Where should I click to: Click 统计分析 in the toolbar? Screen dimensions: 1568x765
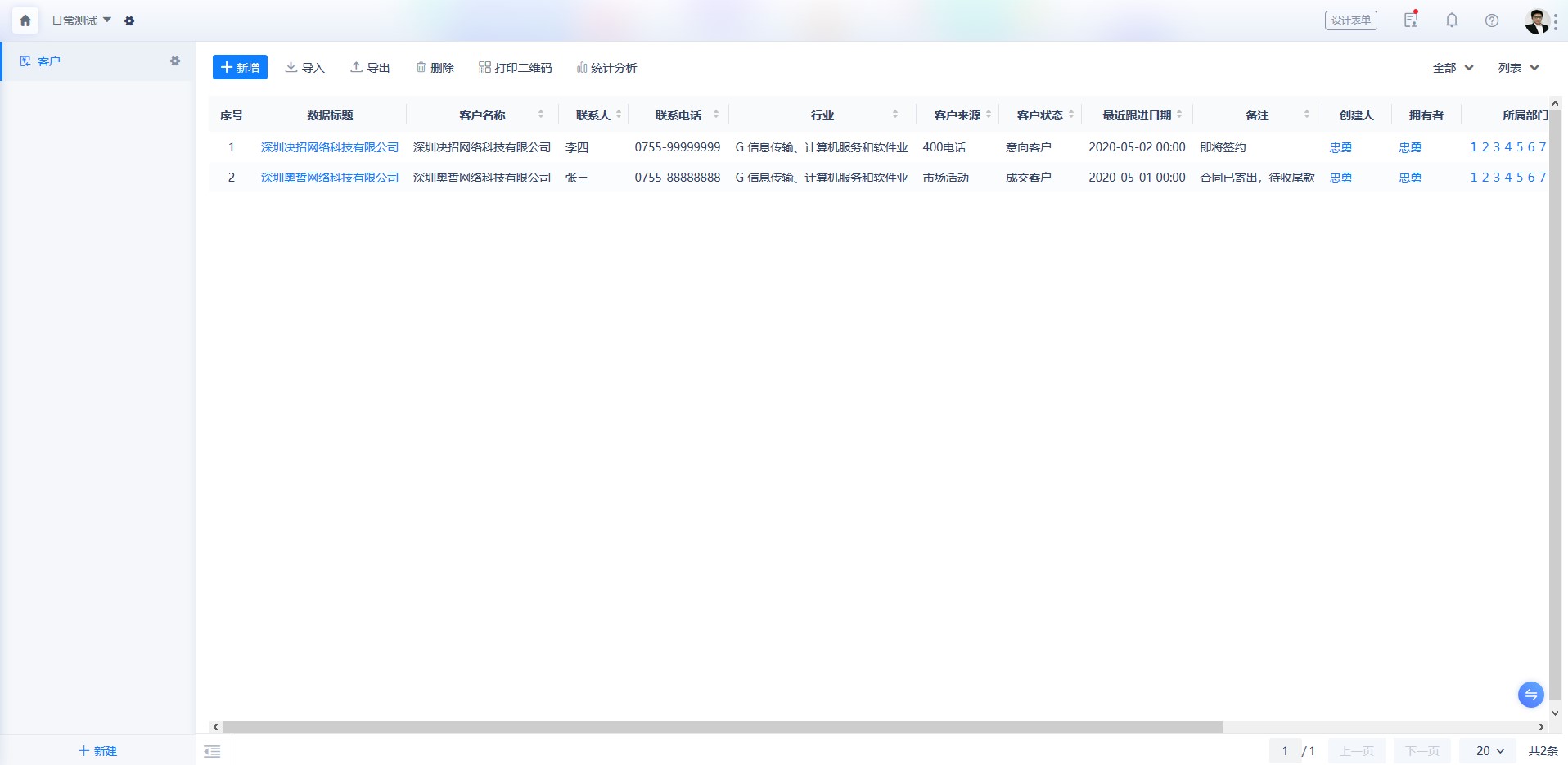[606, 68]
